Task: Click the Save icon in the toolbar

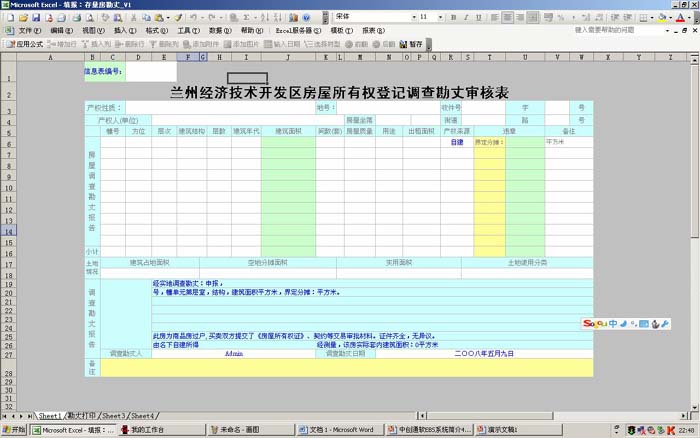Action: pyautogui.click(x=36, y=18)
